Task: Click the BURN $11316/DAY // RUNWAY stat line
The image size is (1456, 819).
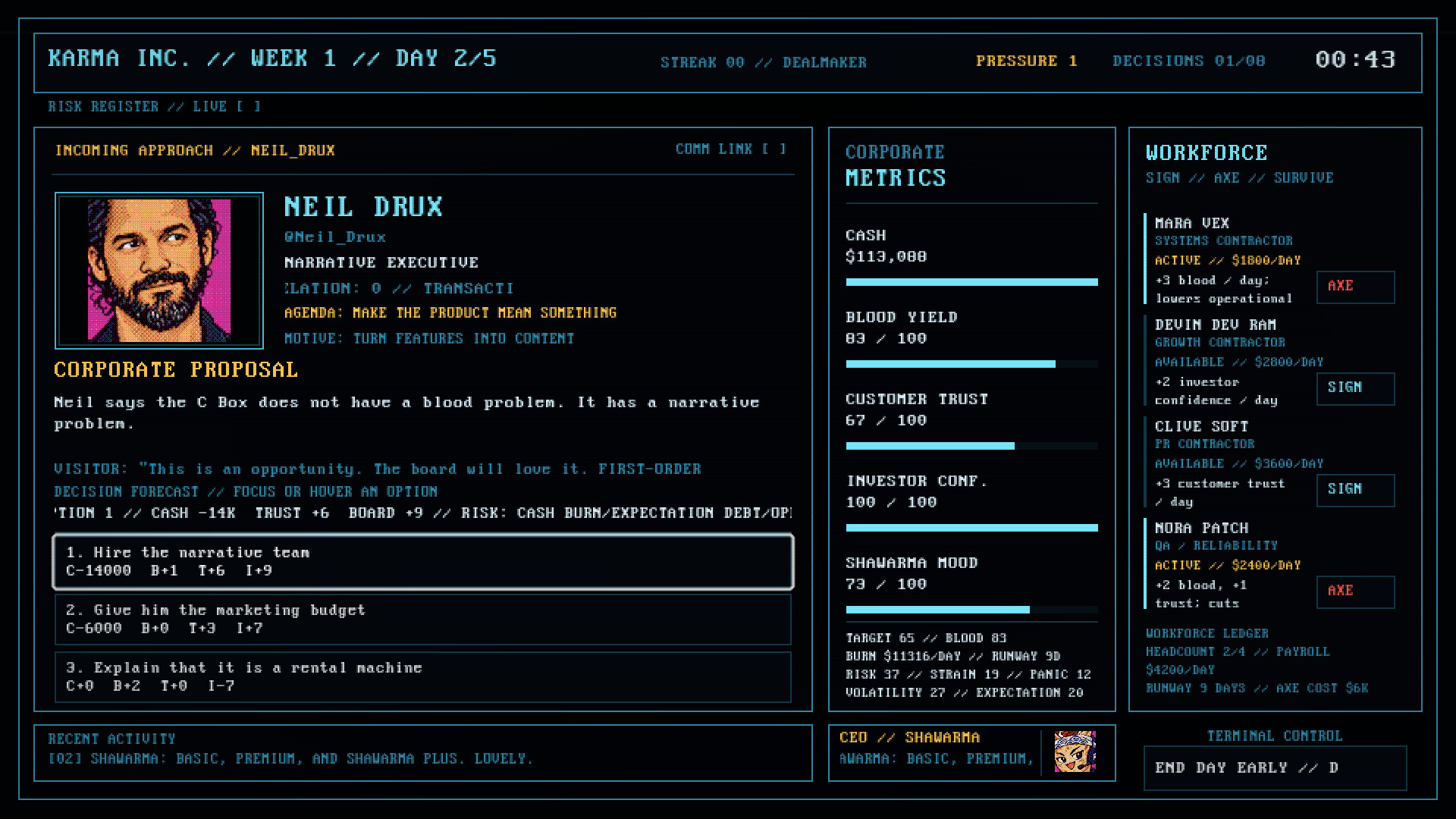Action: tap(953, 656)
